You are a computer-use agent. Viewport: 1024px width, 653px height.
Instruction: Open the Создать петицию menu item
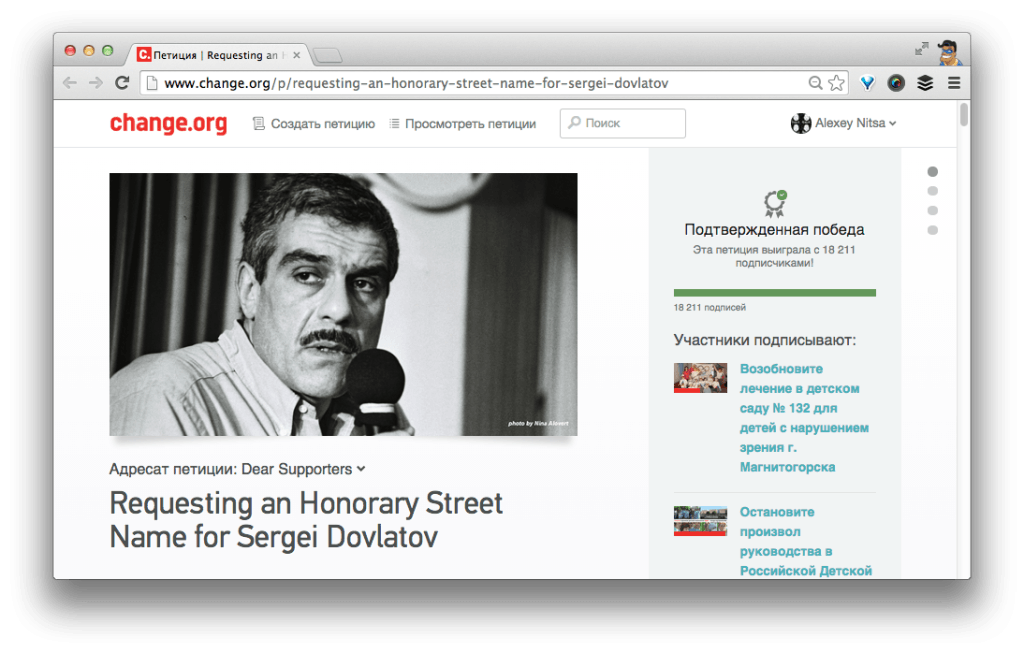pyautogui.click(x=314, y=124)
